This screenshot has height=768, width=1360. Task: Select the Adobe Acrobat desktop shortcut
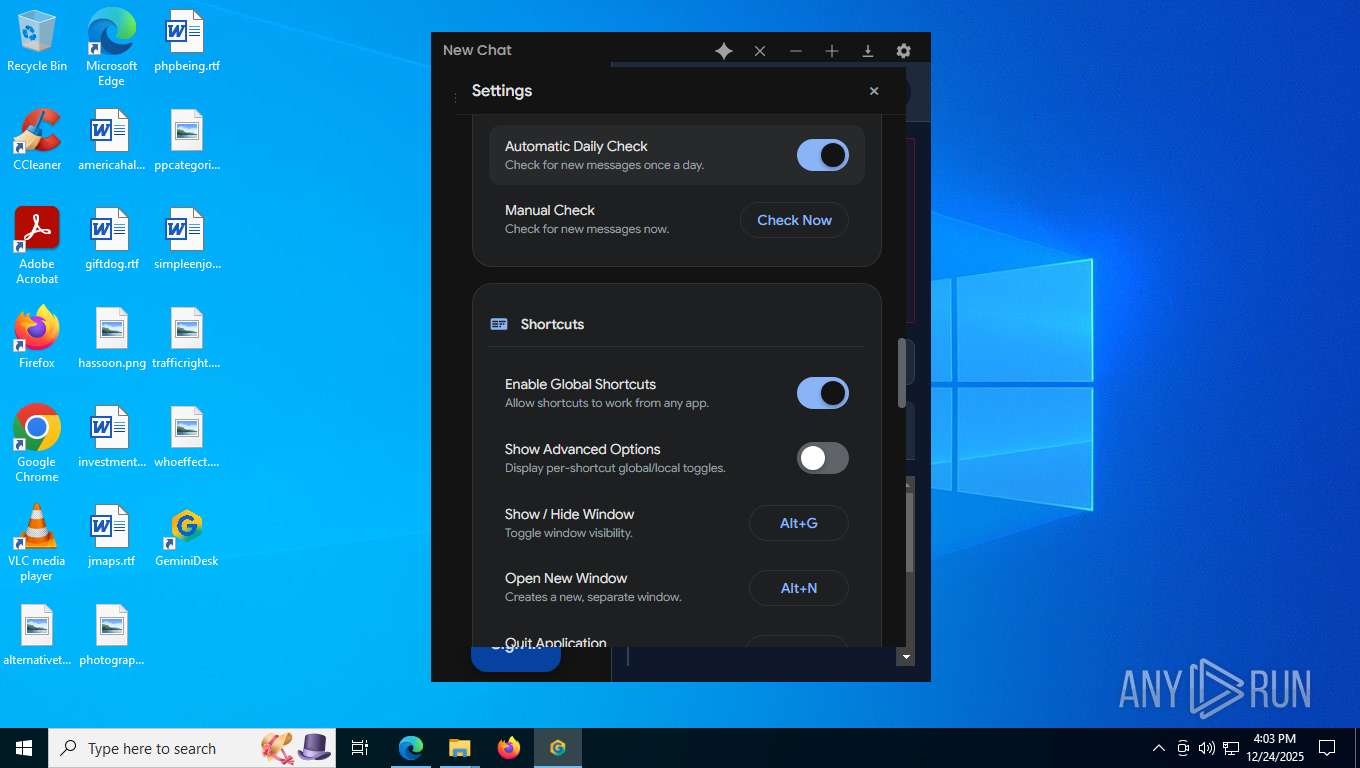[37, 246]
